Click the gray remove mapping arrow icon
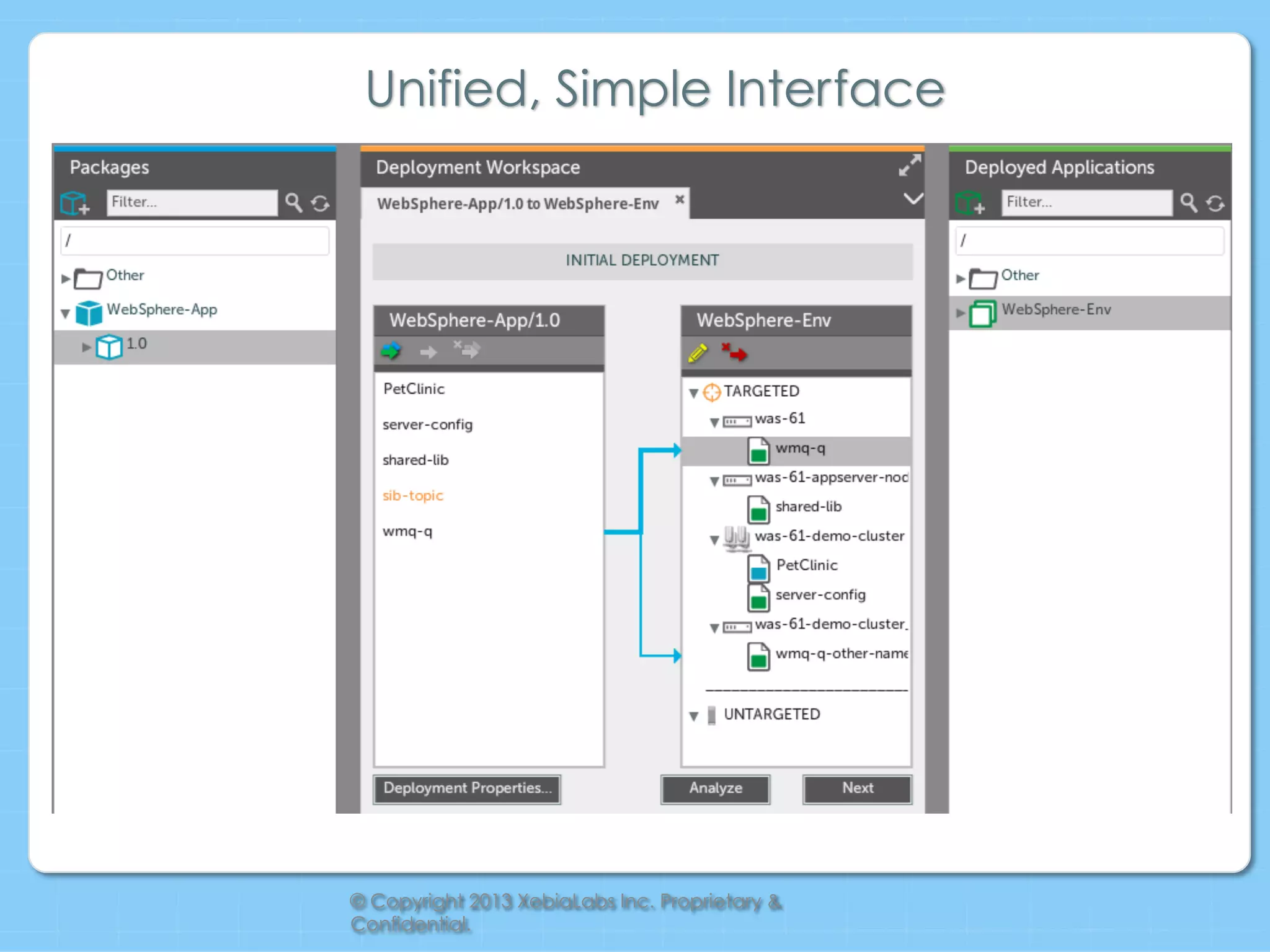Viewport: 1270px width, 952px height. click(x=466, y=350)
